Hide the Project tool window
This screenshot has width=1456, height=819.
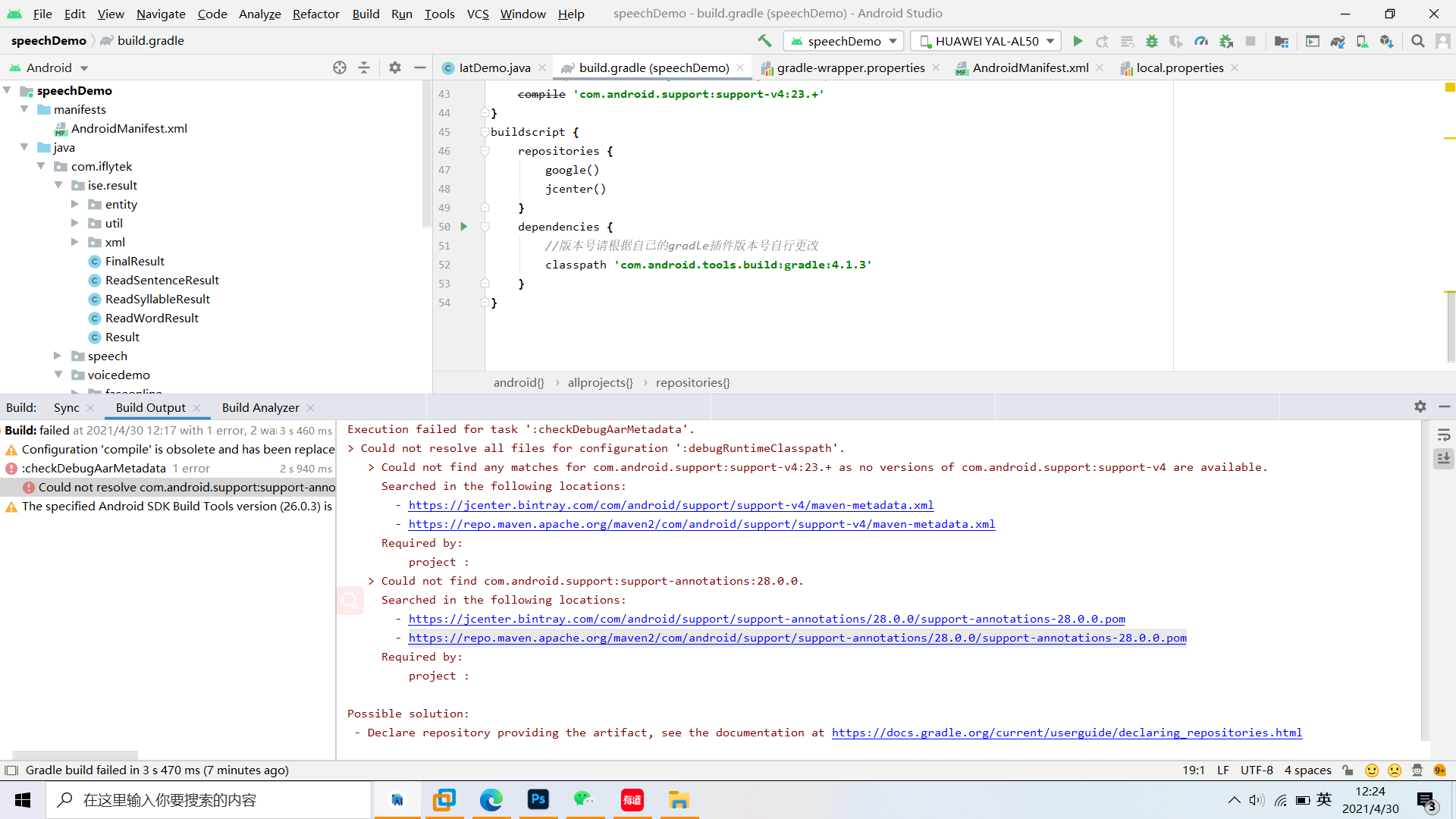pos(419,67)
